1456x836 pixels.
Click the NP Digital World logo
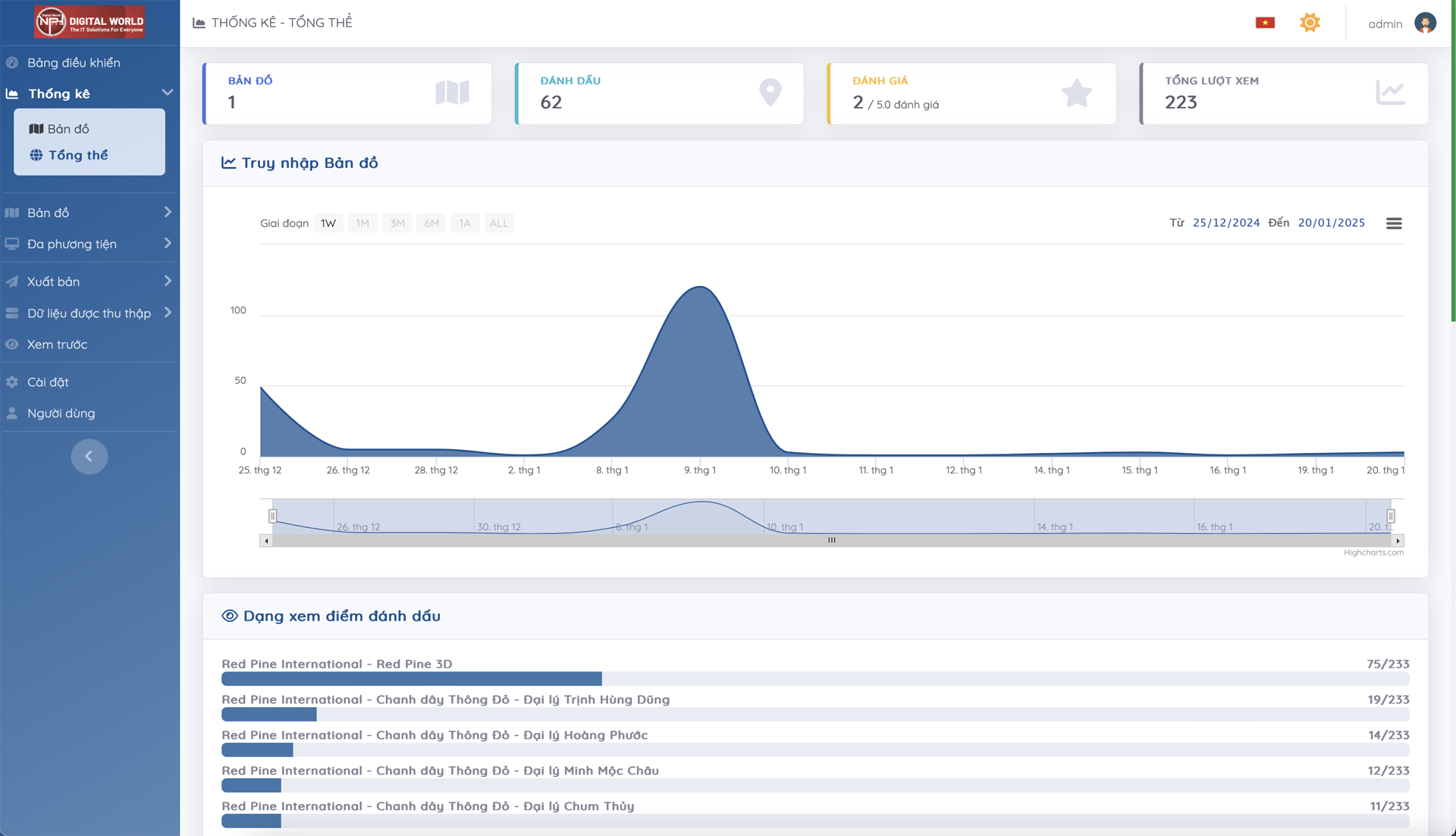pyautogui.click(x=89, y=22)
